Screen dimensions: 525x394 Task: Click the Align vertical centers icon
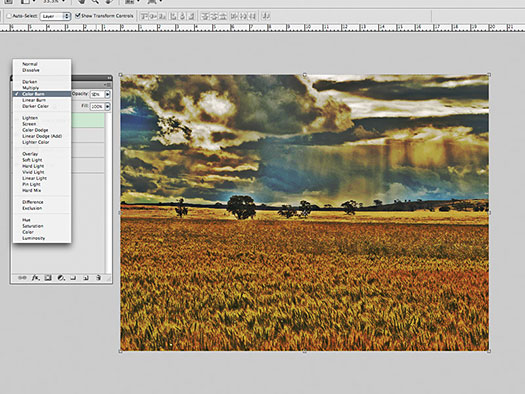[x=153, y=16]
